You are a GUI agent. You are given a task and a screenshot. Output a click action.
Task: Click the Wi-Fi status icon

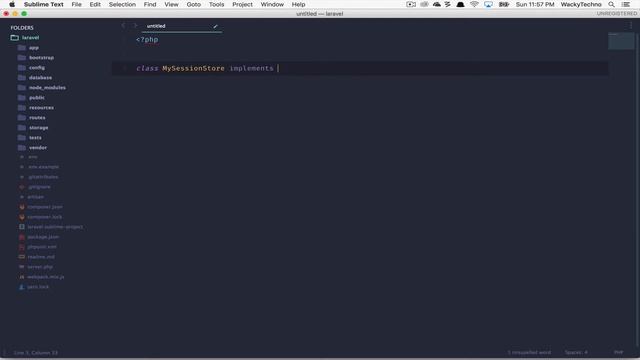click(x=474, y=4)
